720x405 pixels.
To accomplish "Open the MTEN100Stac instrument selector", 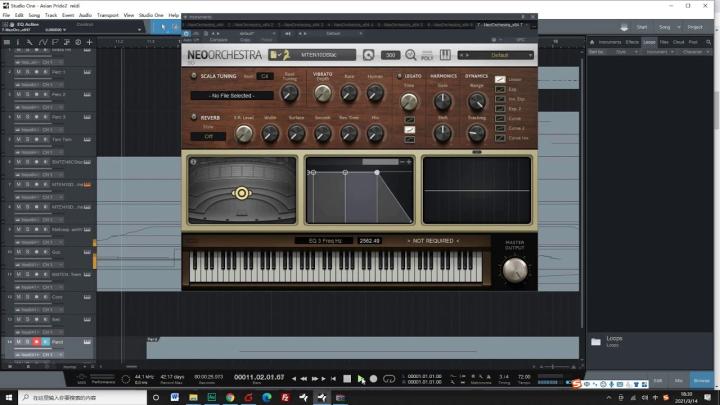I will [318, 55].
